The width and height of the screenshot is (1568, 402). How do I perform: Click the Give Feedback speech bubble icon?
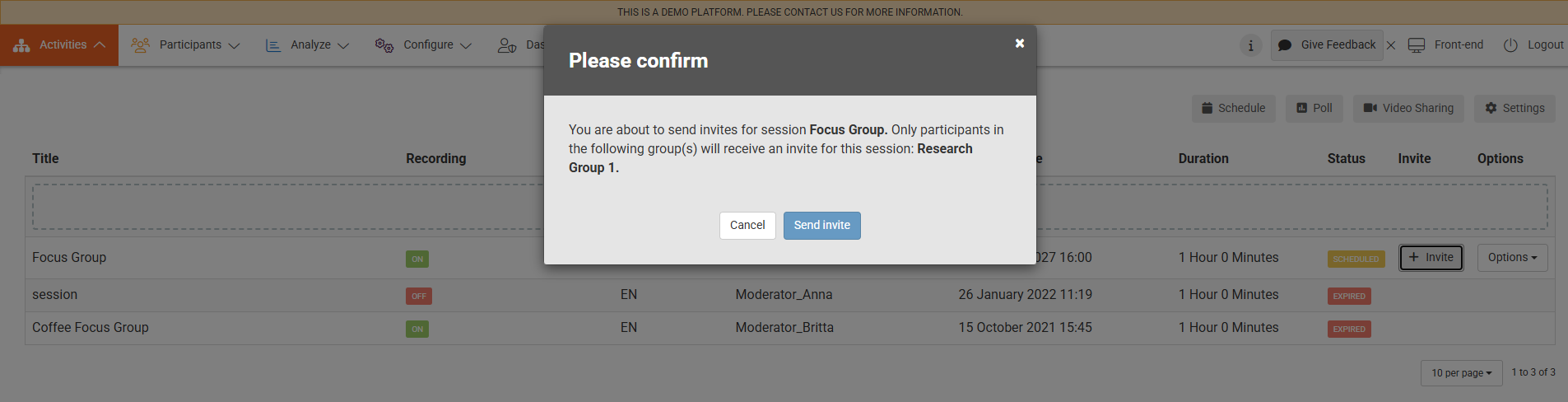1285,45
